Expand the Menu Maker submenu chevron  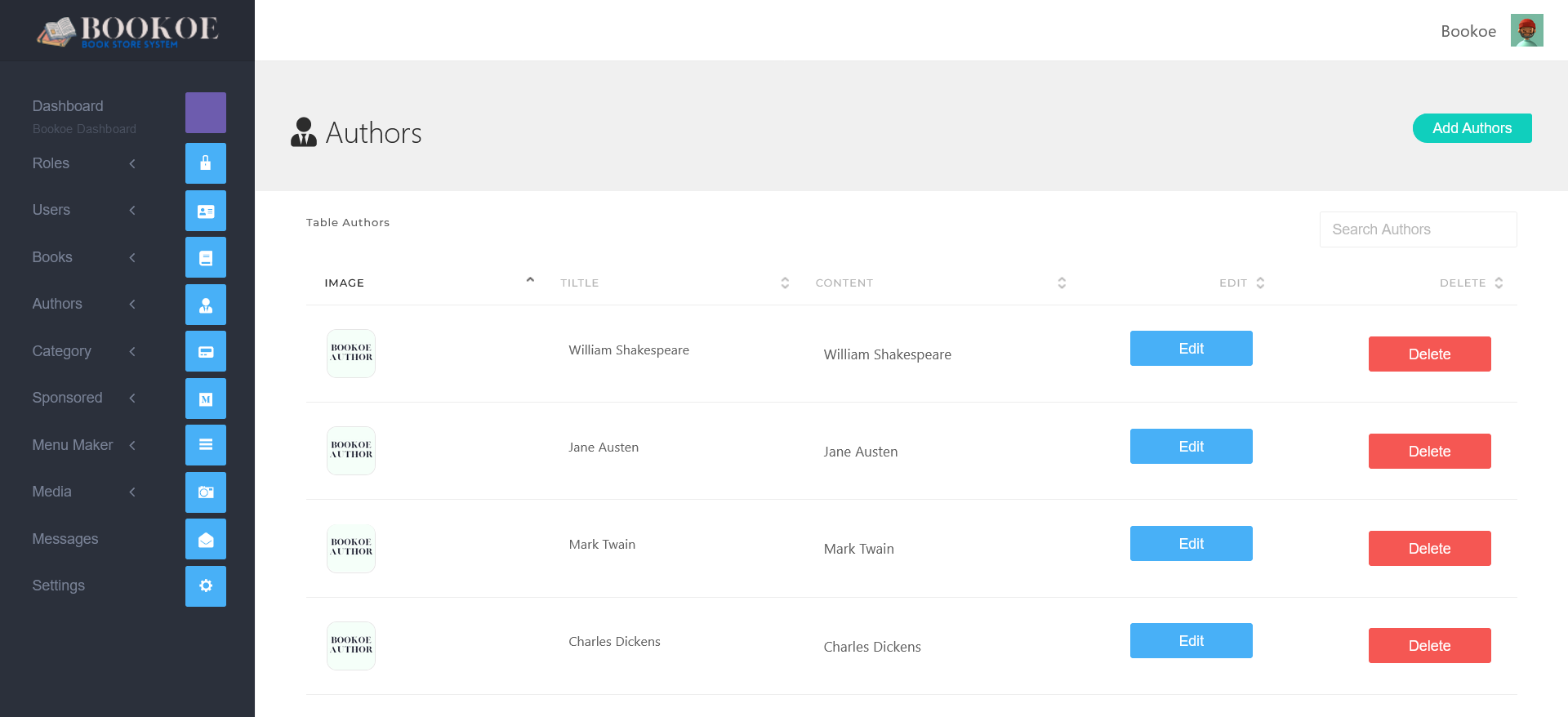coord(132,445)
